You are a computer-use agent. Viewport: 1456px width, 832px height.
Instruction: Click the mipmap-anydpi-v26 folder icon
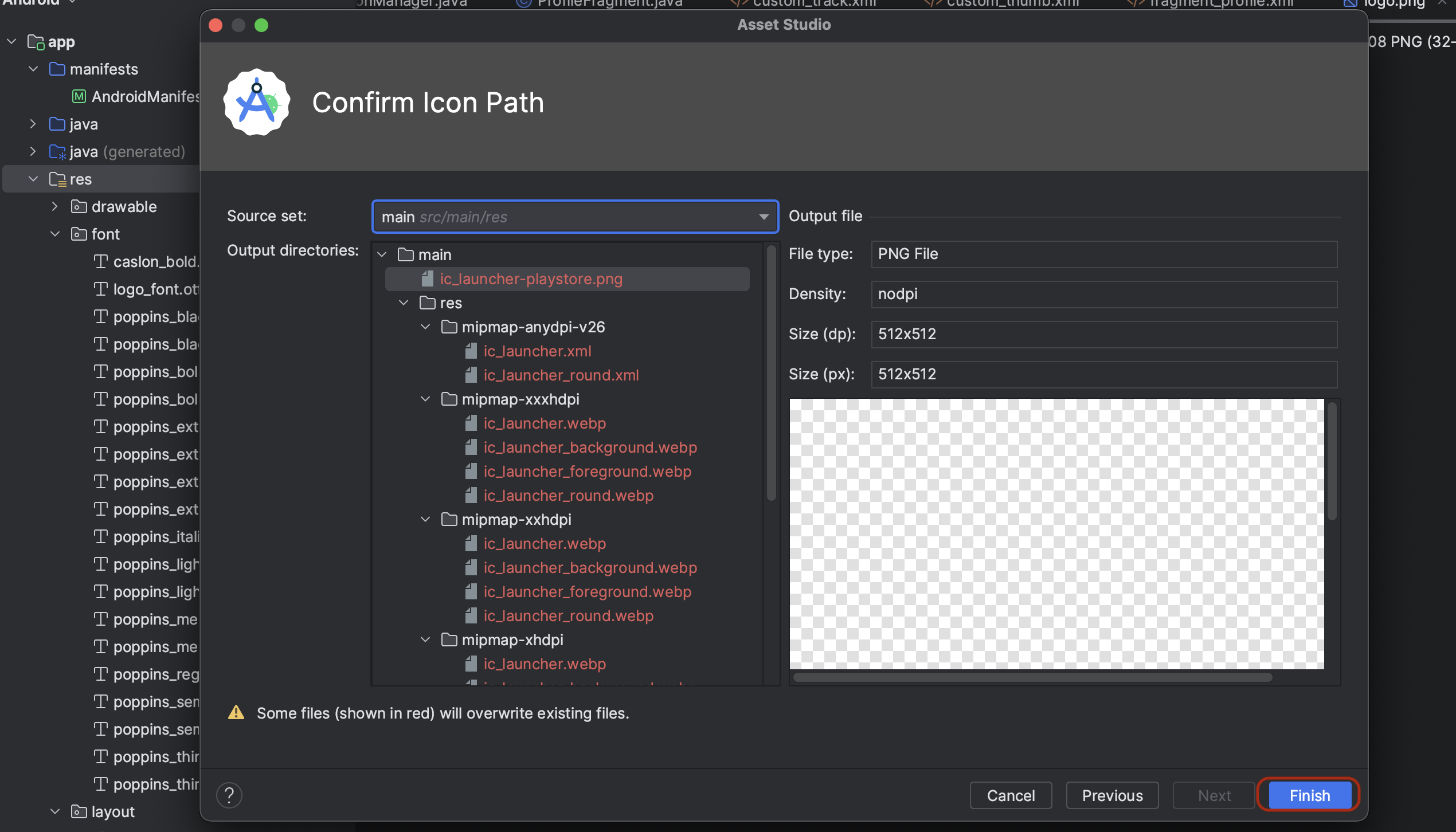coord(449,327)
